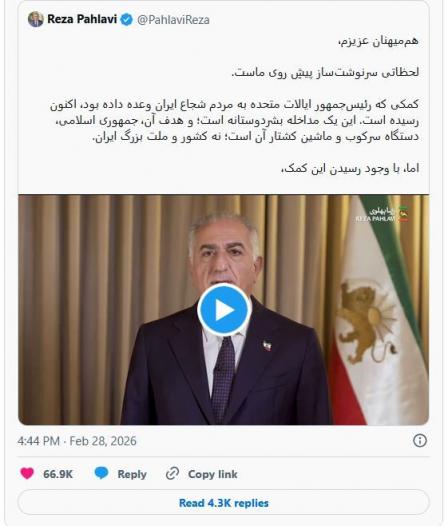
Task: Open the info circle icon beside the date
Action: 419,440
